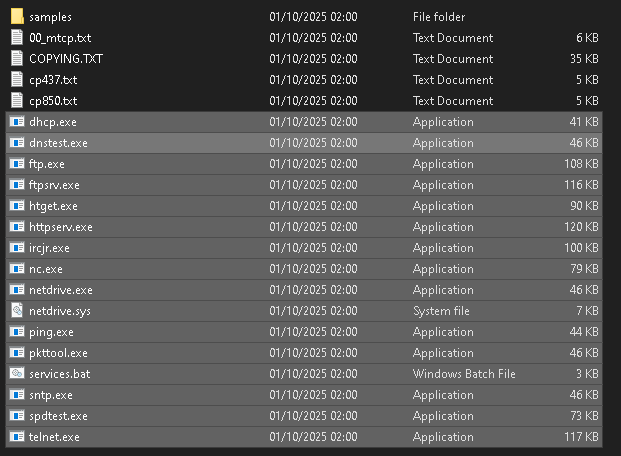The height and width of the screenshot is (456, 621).
Task: Click the telnet.exe application icon
Action: 17,437
